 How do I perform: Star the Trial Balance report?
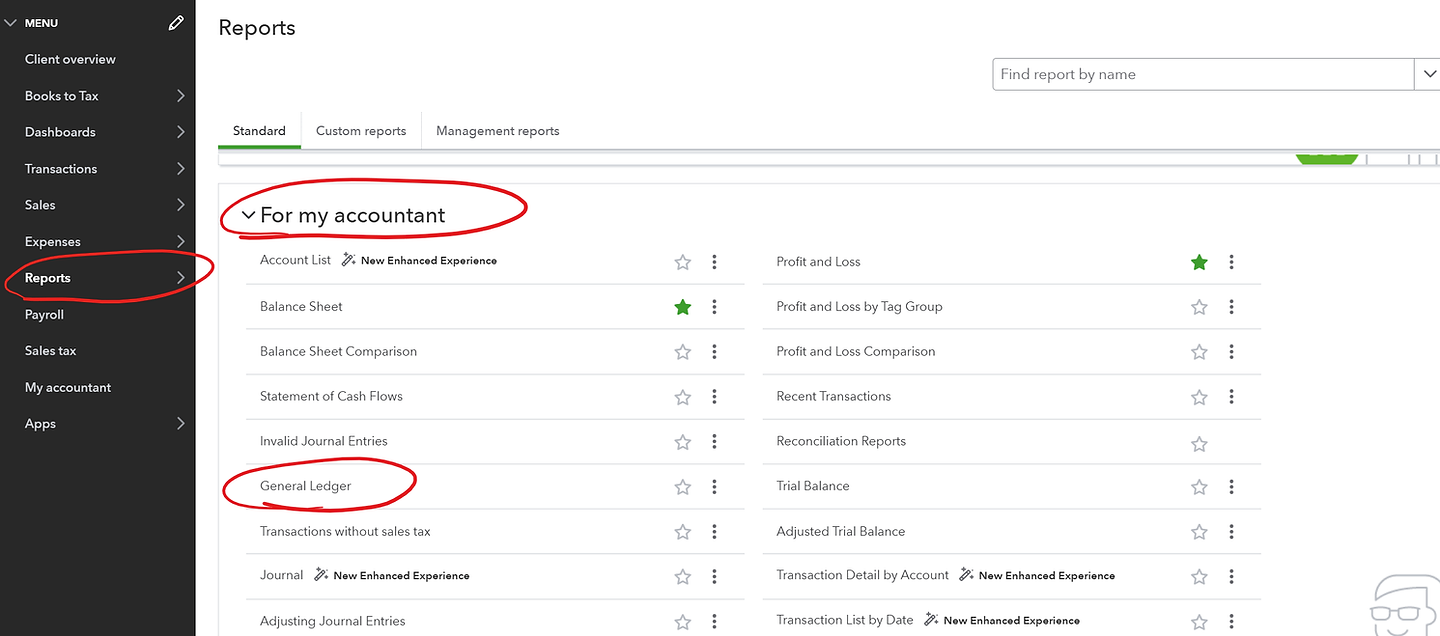[x=1199, y=487]
